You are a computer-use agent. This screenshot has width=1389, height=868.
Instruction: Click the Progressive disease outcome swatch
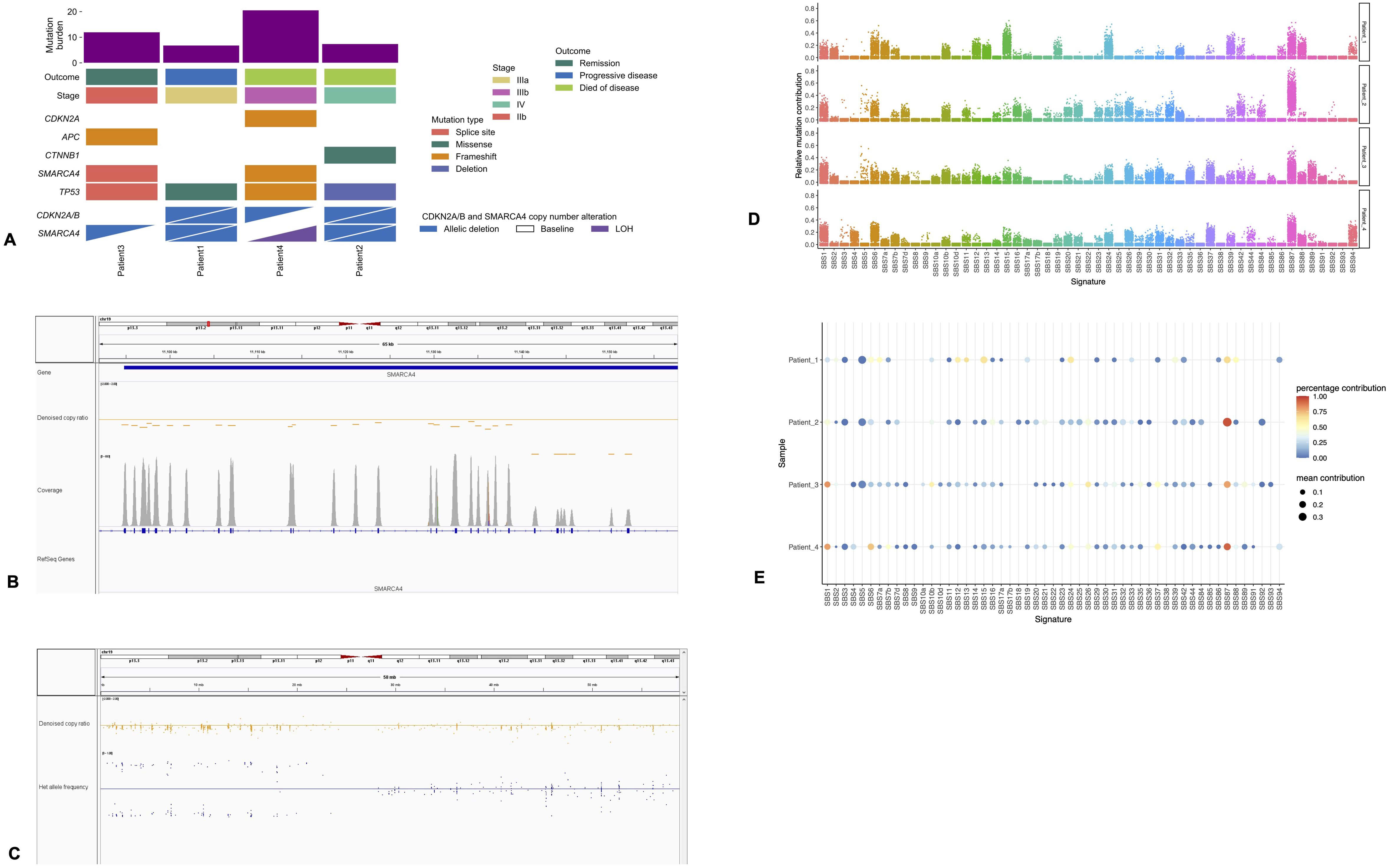tap(564, 75)
